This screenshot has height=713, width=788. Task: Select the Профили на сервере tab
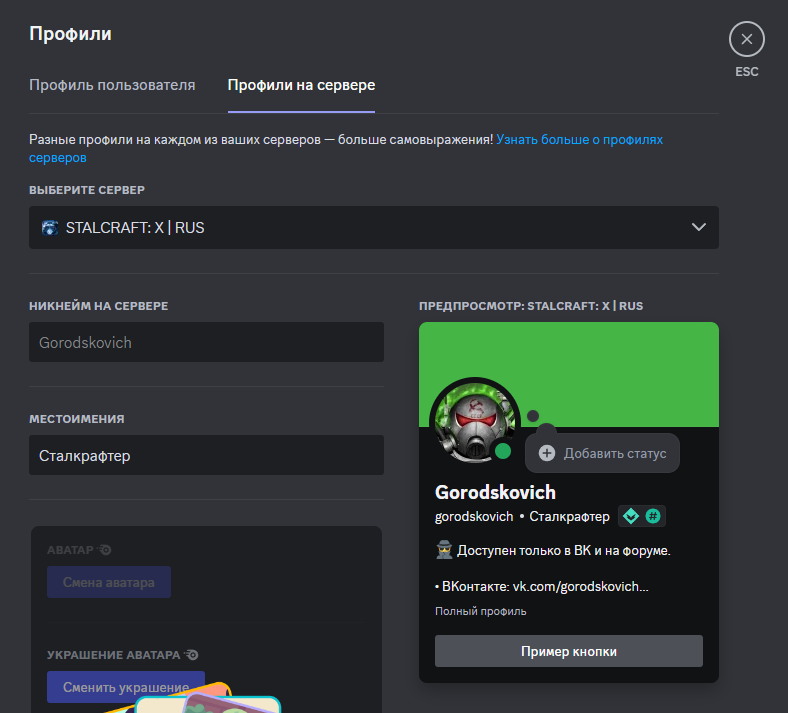(x=301, y=85)
